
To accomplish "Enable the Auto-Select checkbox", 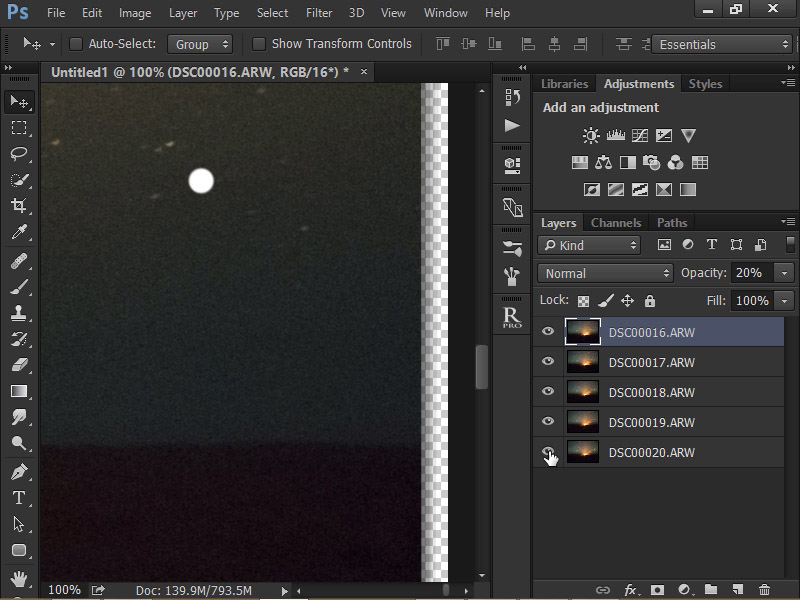I will [76, 44].
